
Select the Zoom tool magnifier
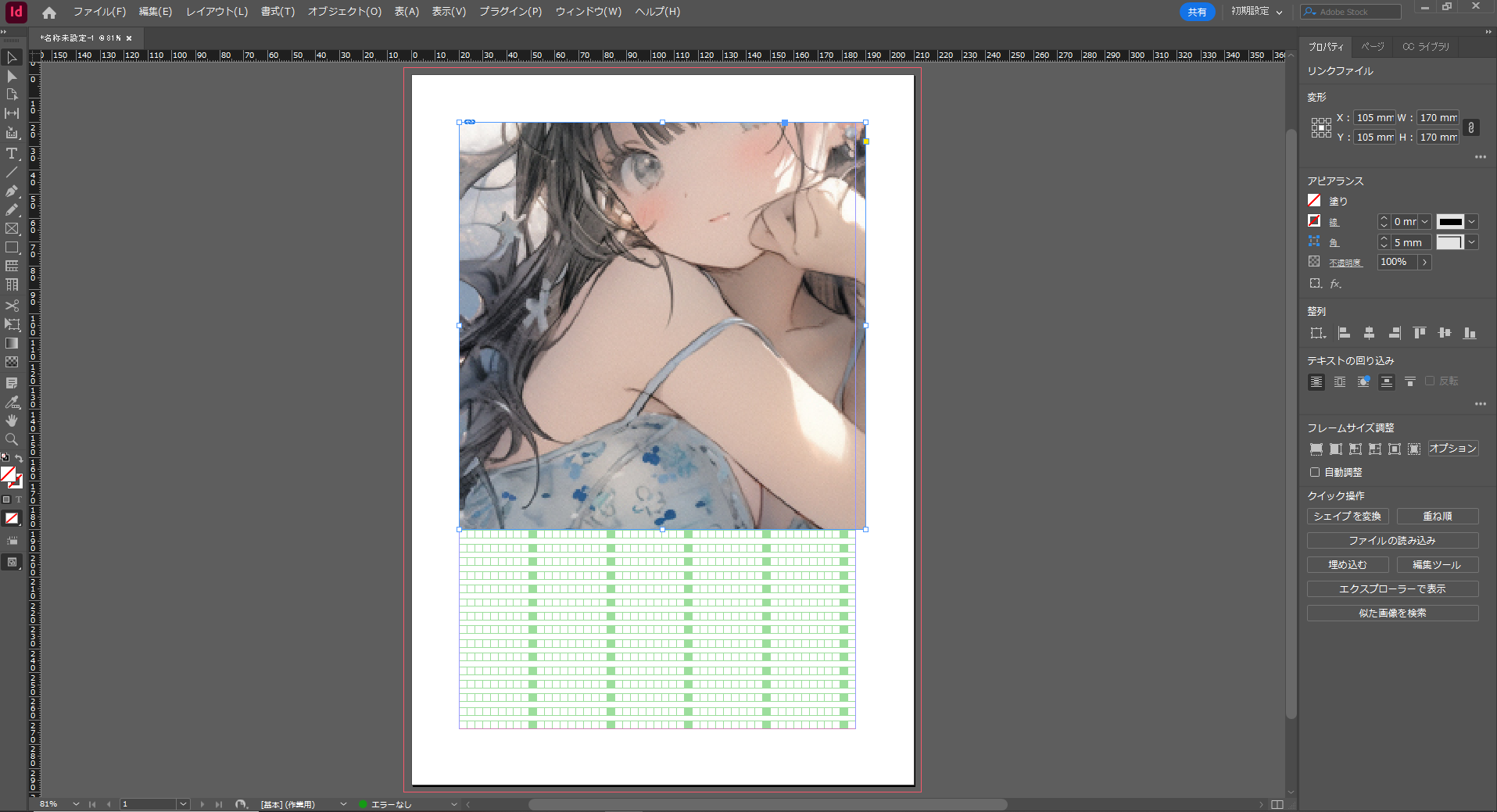12,439
